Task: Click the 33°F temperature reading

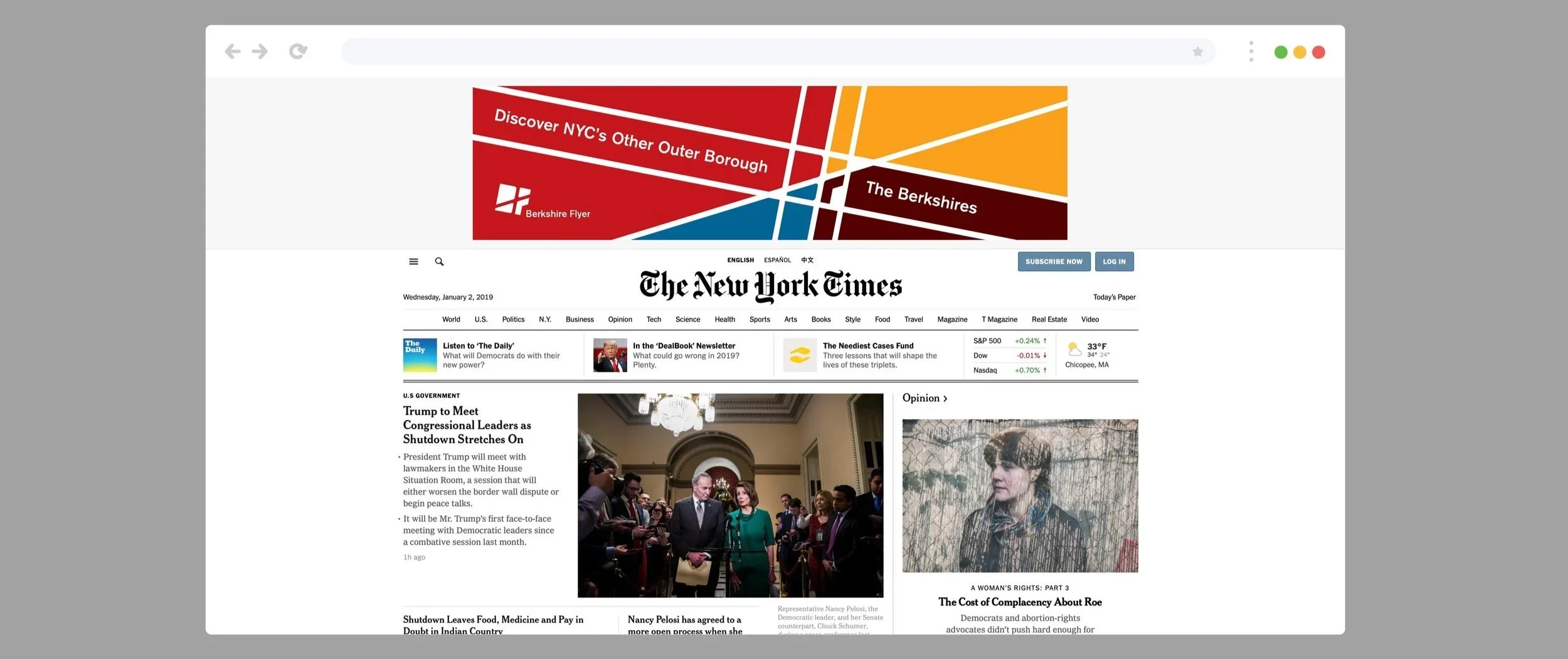Action: [1096, 346]
